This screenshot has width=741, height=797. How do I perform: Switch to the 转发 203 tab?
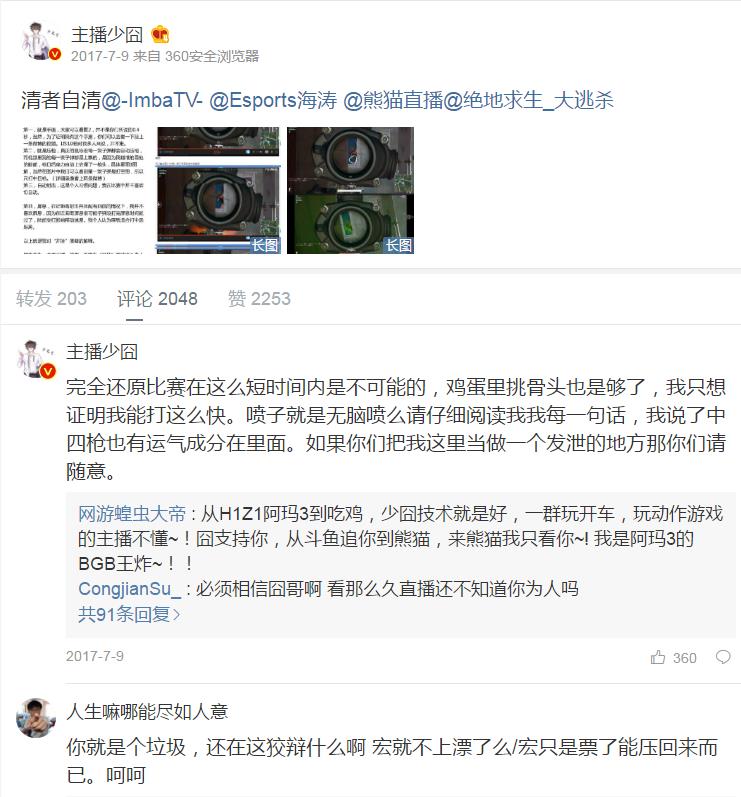click(51, 298)
